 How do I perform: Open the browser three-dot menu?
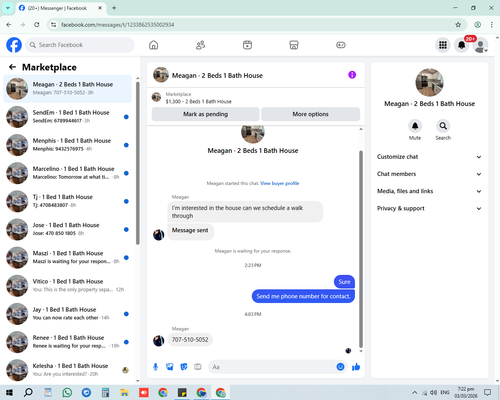(492, 25)
